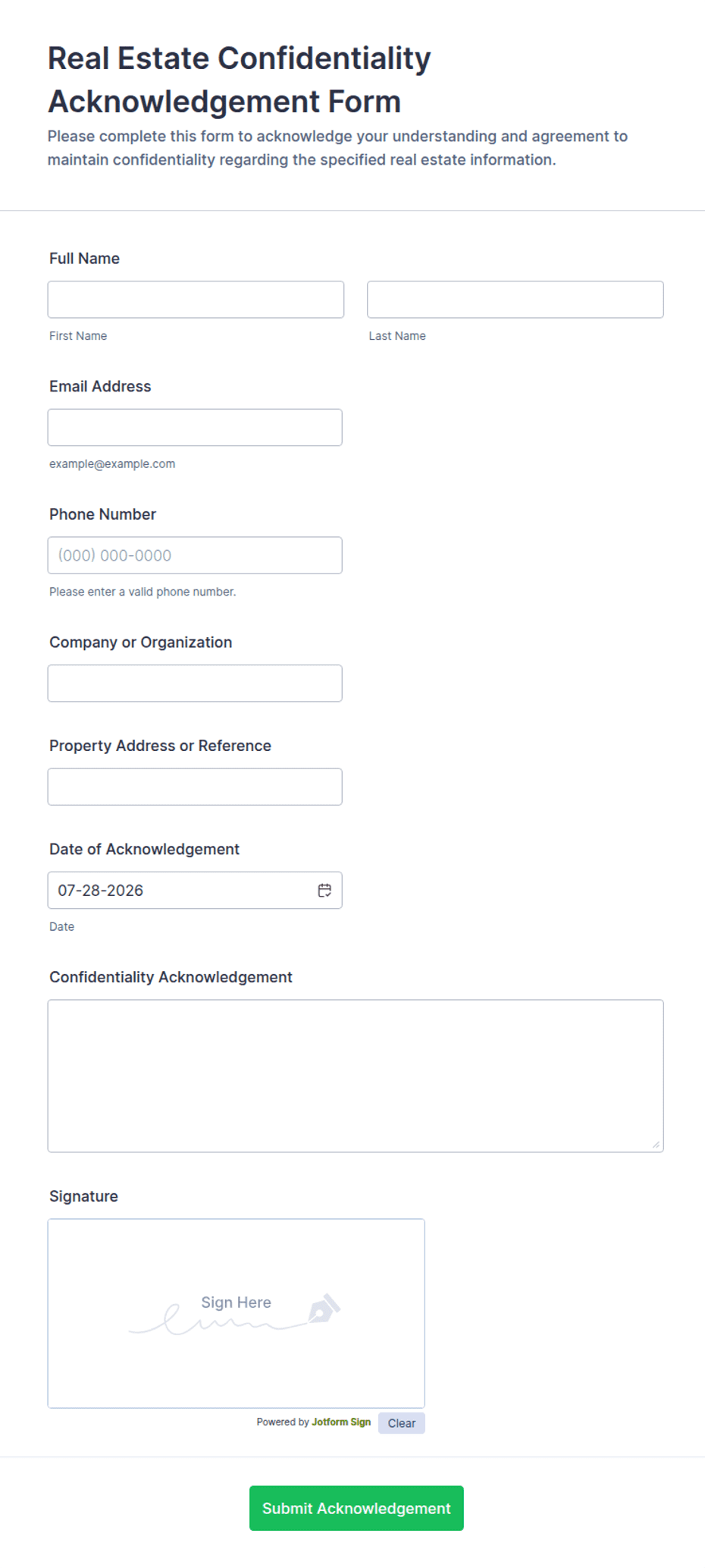This screenshot has height=1568, width=705.
Task: Click the Signature label
Action: point(83,1196)
